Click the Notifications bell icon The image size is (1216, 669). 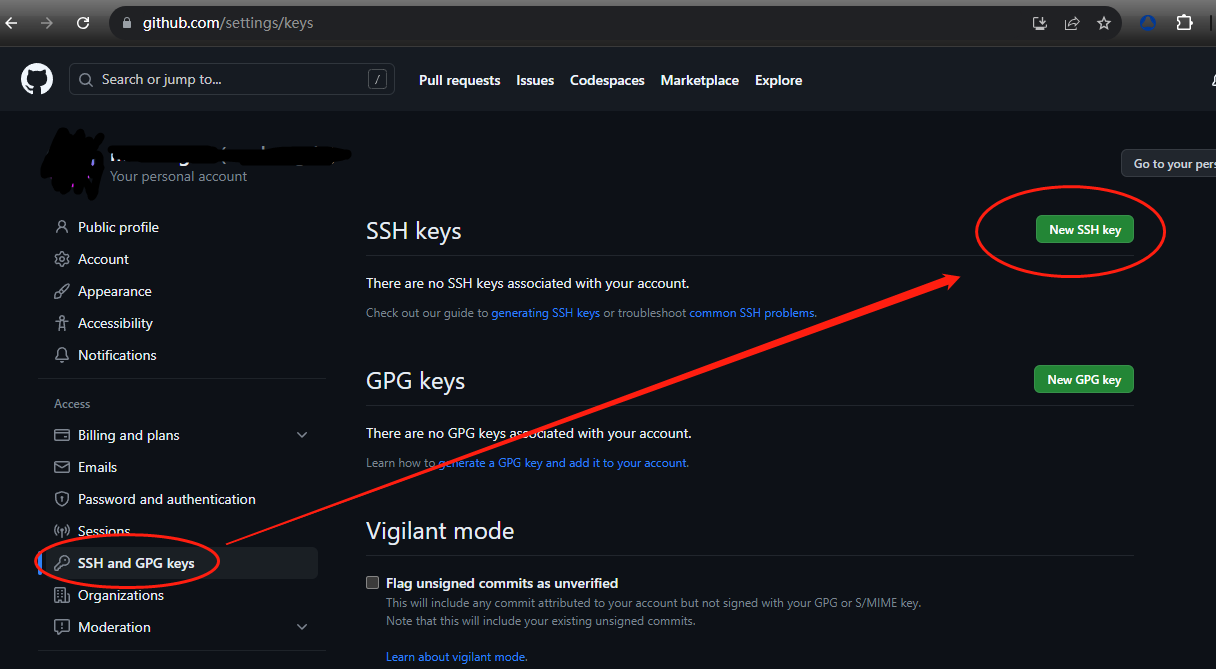click(62, 355)
